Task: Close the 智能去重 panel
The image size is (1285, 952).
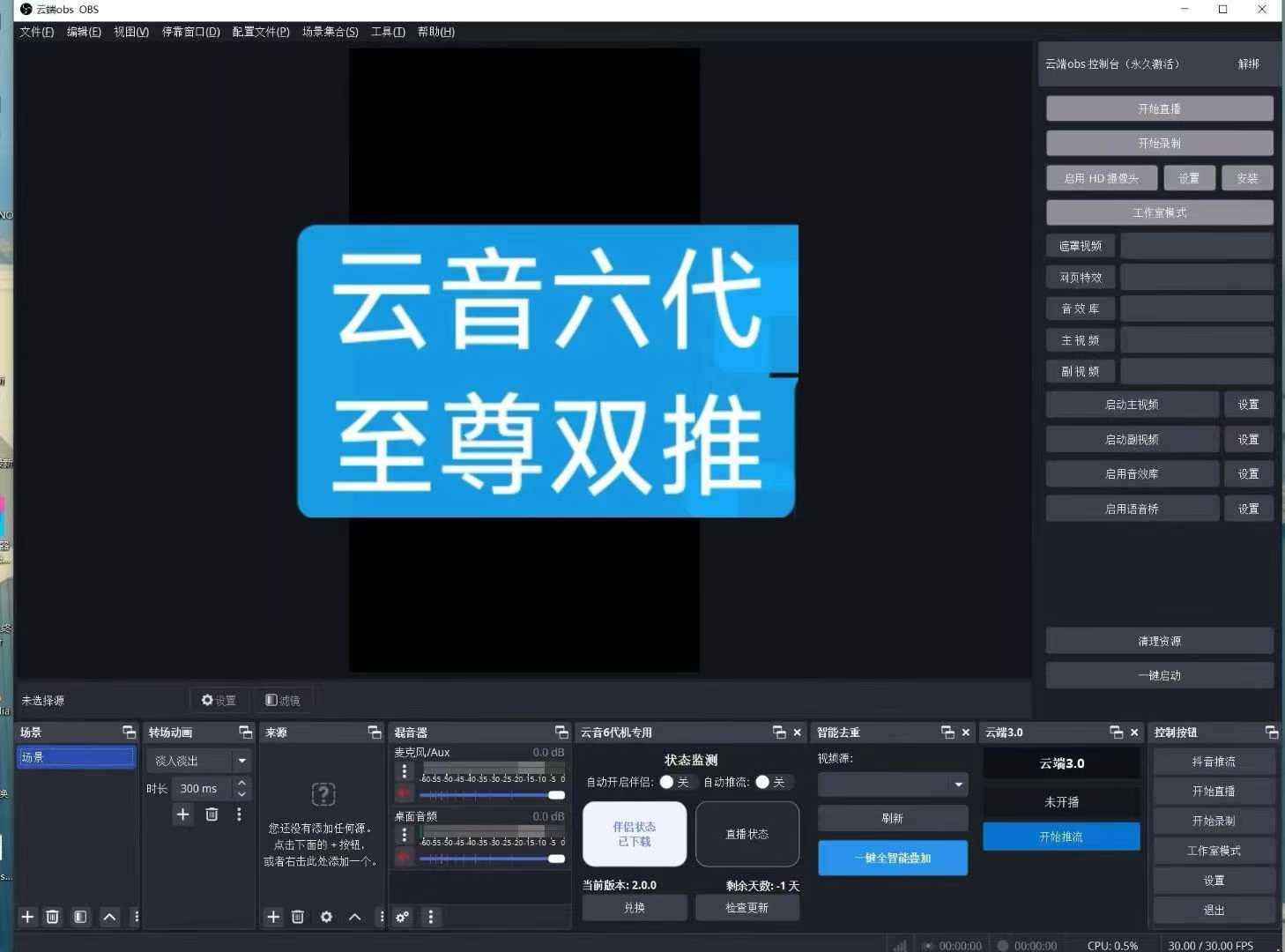Action: coord(966,733)
